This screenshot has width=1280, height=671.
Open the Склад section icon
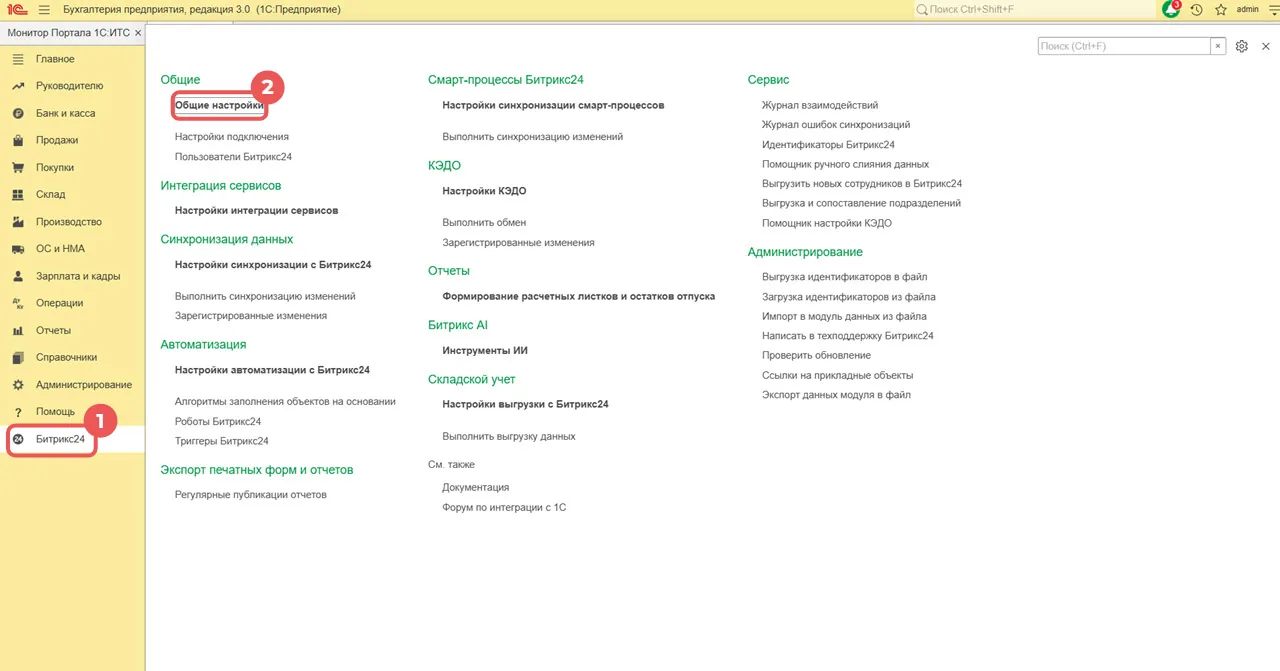pyautogui.click(x=18, y=194)
